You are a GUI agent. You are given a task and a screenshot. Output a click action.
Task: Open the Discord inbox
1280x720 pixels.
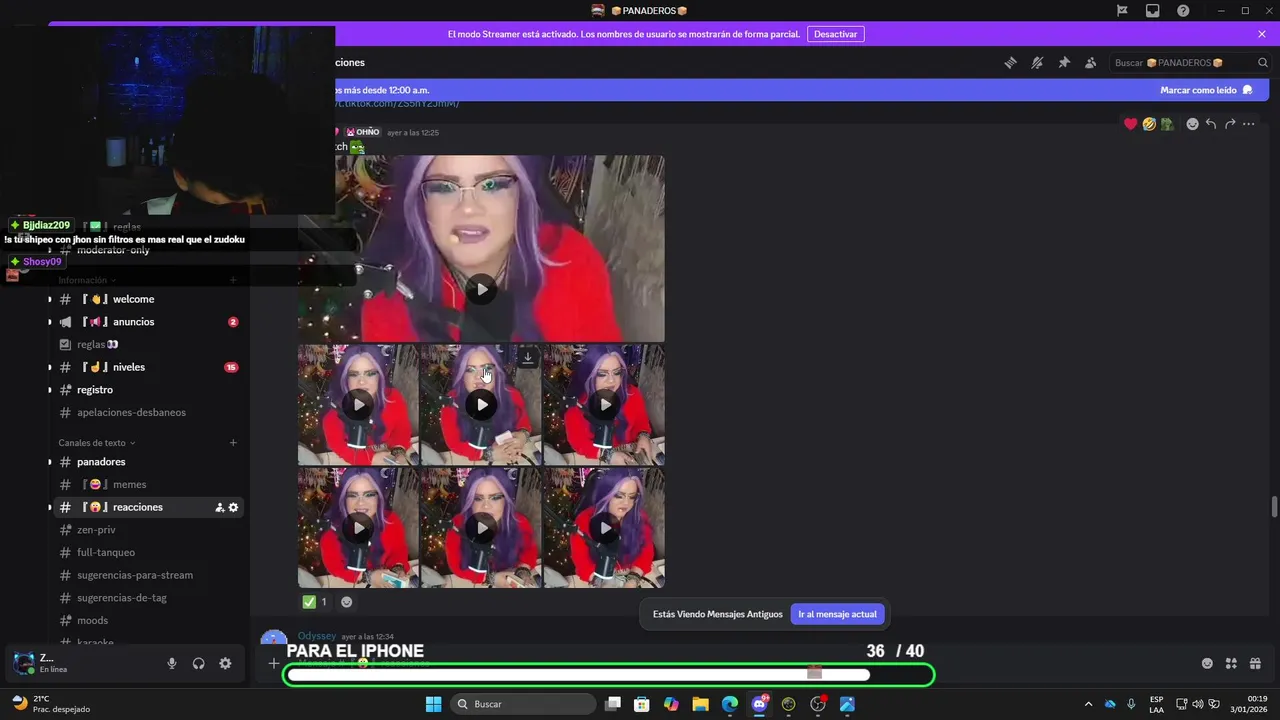1153,10
